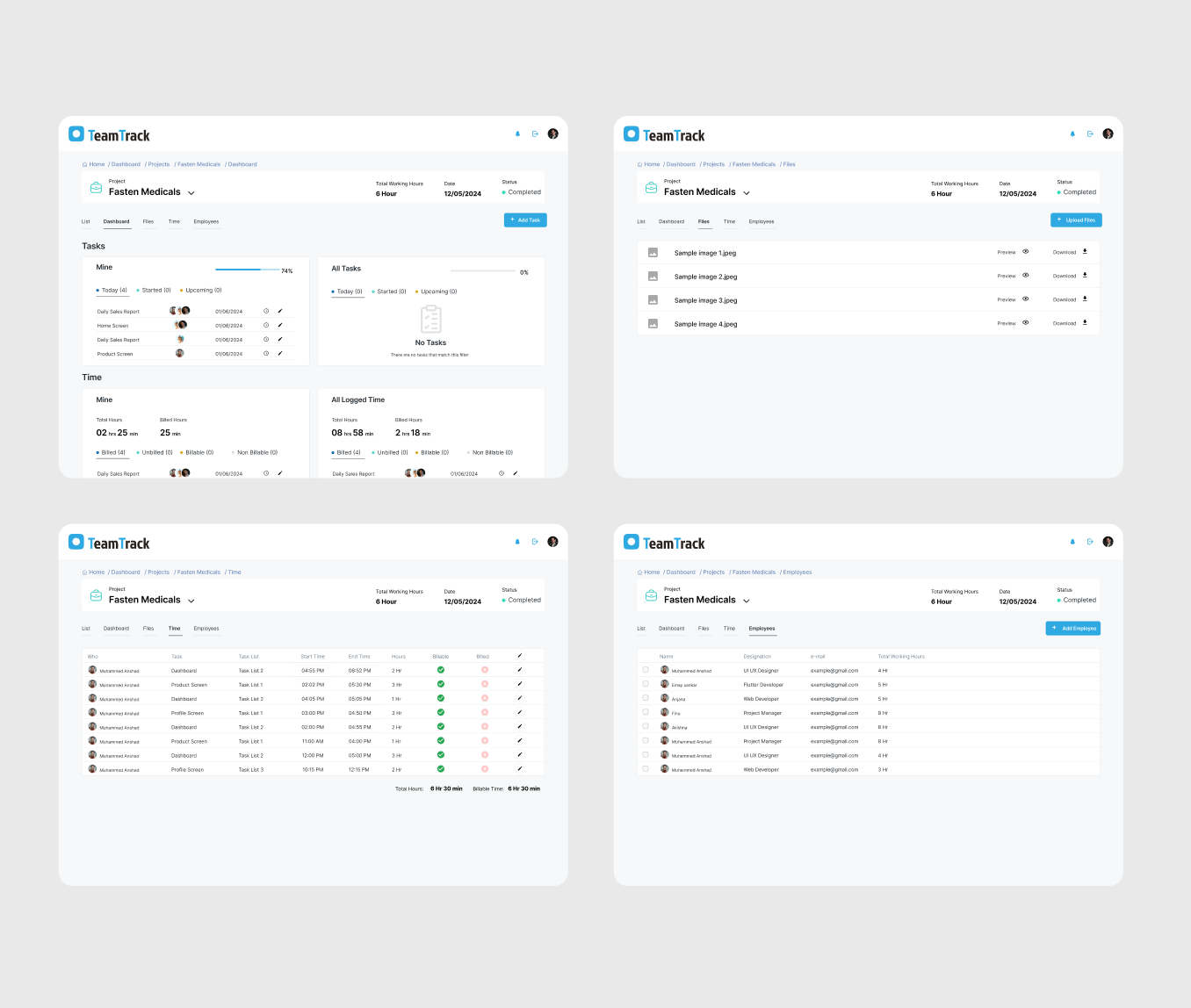Expand the Fasten Medicals dropdown on the Files screen
This screenshot has height=1008, width=1191.
(x=747, y=193)
